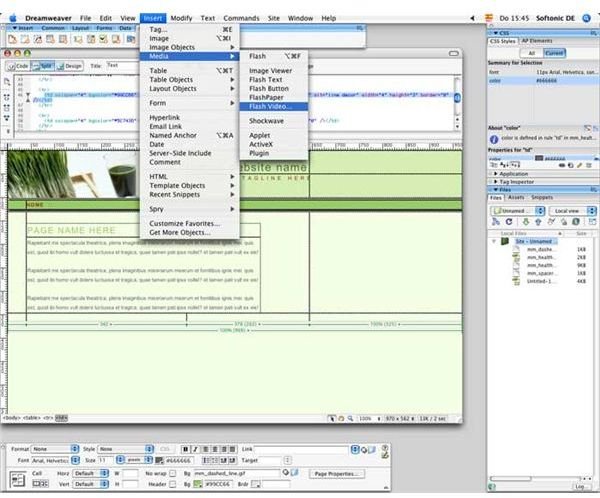Open the Apple menu
The image size is (600, 498).
pos(13,18)
